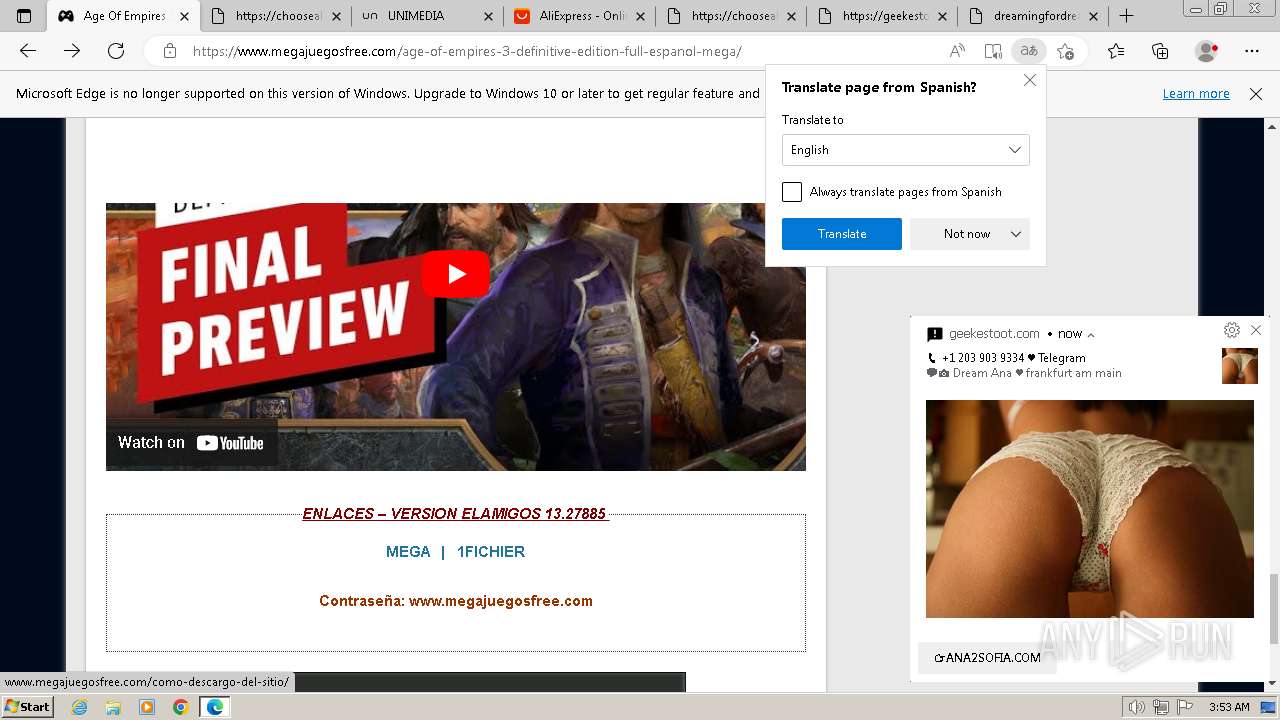This screenshot has height=720, width=1280.
Task: Close the AliExpress tab
Action: (640, 16)
